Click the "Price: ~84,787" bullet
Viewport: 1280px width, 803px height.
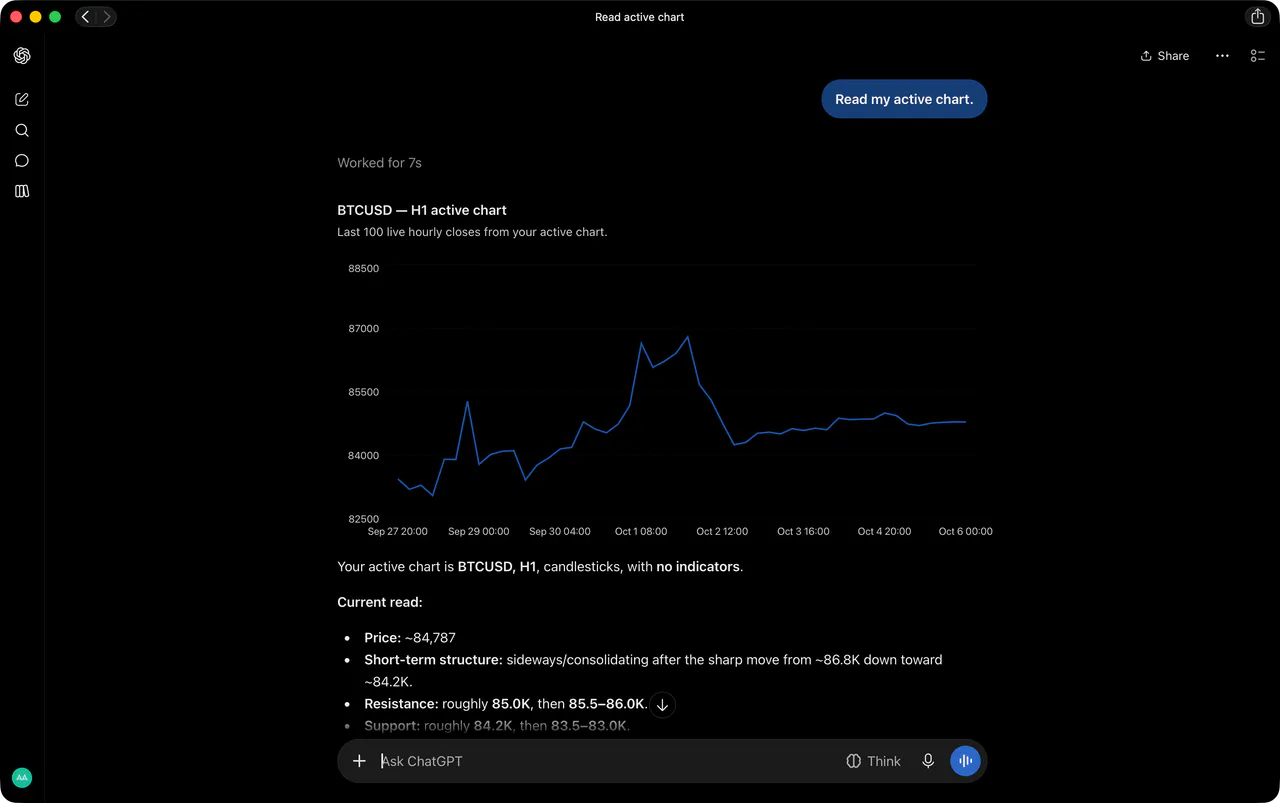tap(410, 638)
